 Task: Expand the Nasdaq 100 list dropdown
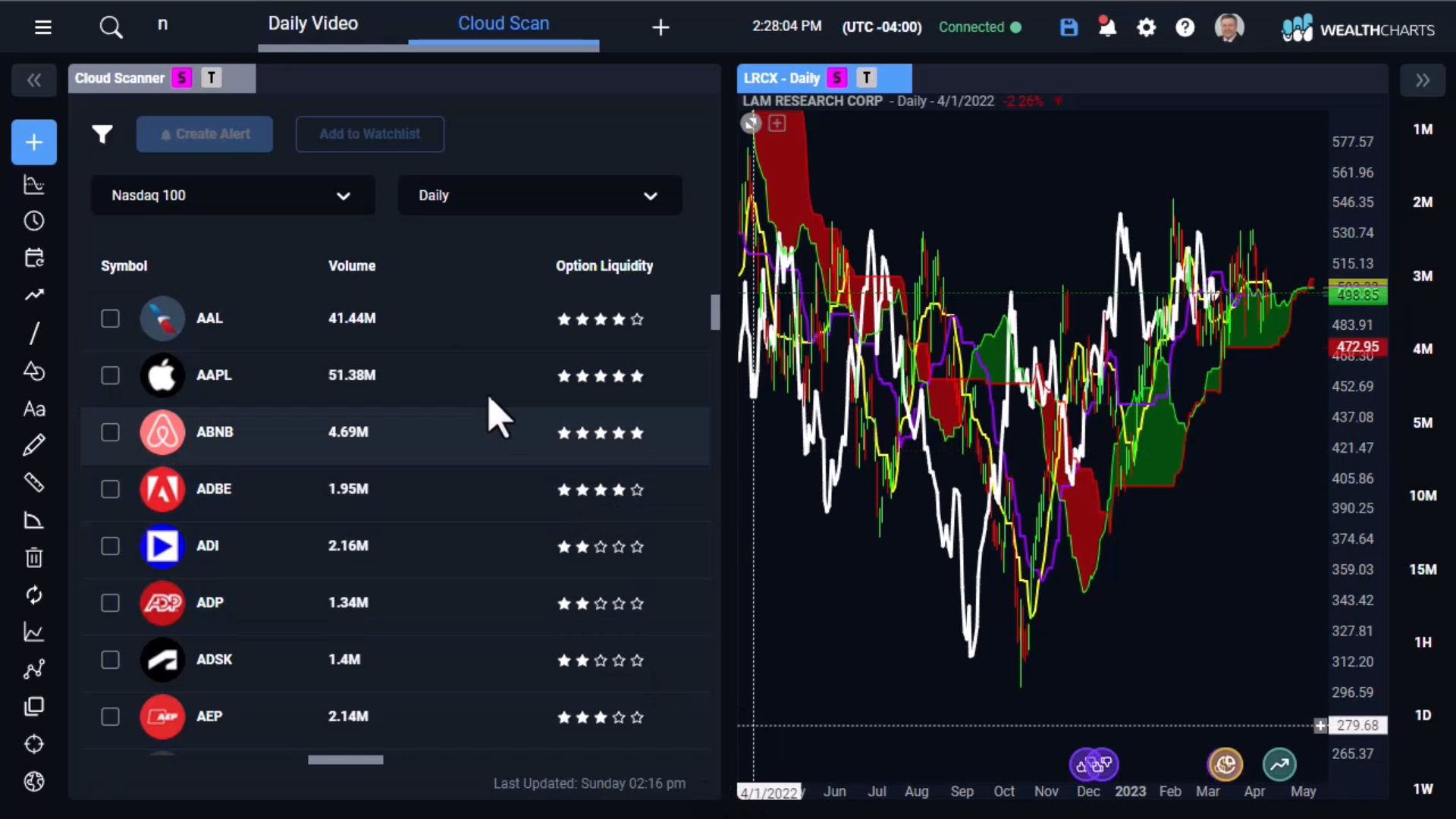[x=233, y=196]
